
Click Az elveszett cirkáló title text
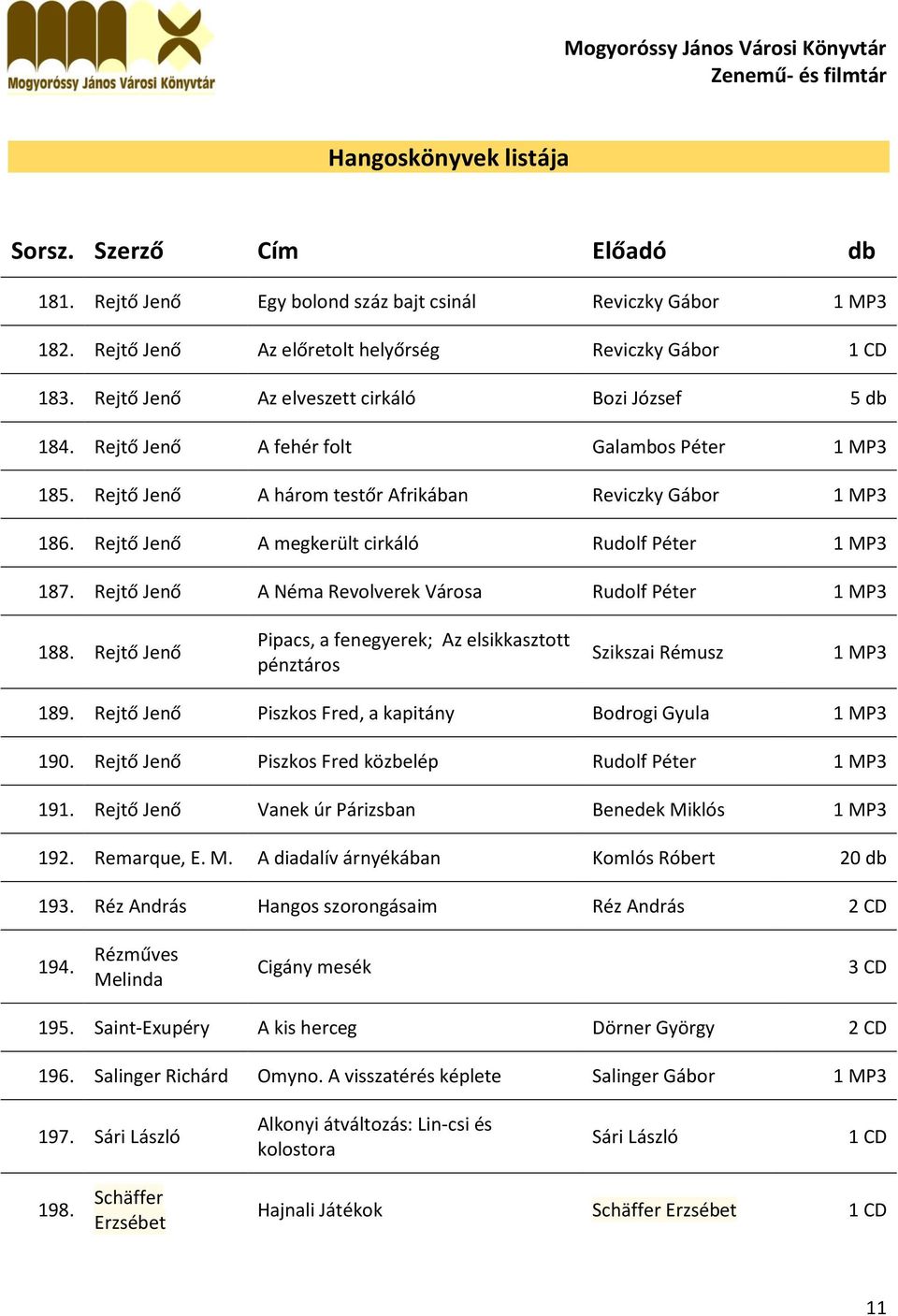tap(337, 398)
